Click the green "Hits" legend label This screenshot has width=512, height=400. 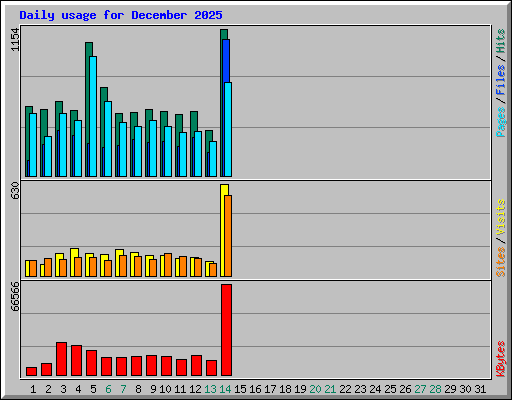pos(501,41)
